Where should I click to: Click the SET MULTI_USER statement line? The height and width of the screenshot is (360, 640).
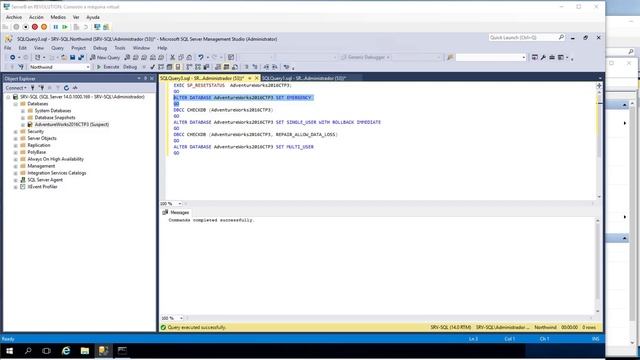point(243,147)
